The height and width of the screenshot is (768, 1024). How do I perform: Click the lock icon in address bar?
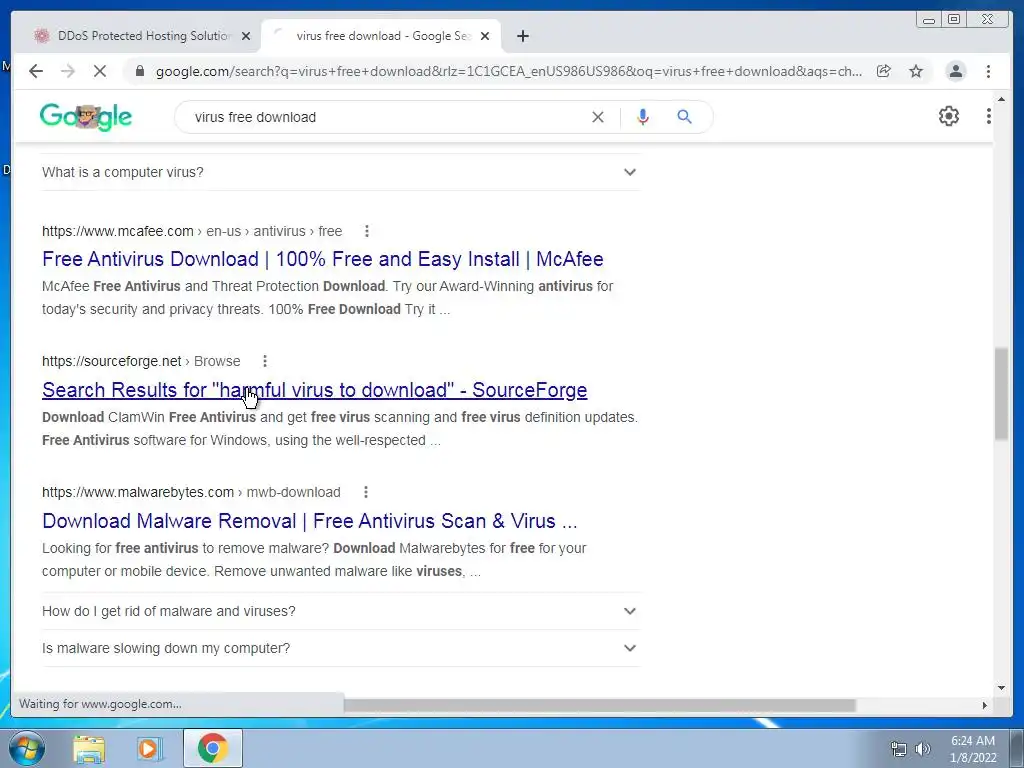pos(139,71)
